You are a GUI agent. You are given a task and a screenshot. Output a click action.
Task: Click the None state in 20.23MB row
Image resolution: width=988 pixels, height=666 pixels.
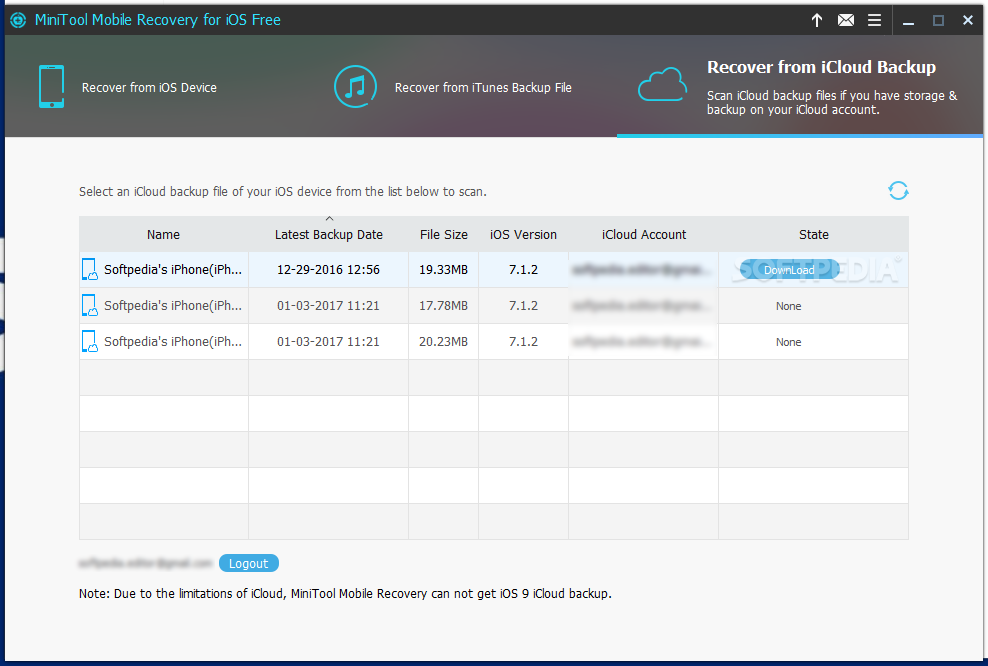788,342
